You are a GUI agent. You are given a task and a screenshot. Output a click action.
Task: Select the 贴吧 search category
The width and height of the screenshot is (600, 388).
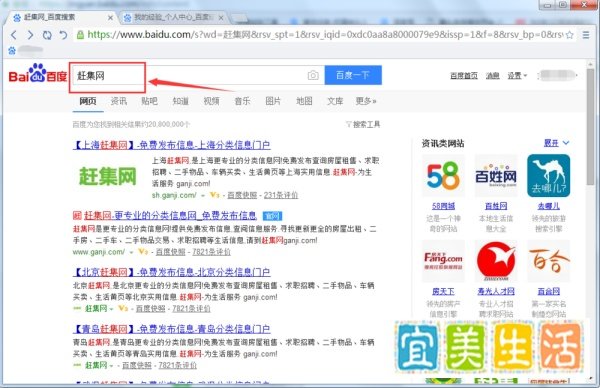(x=149, y=101)
